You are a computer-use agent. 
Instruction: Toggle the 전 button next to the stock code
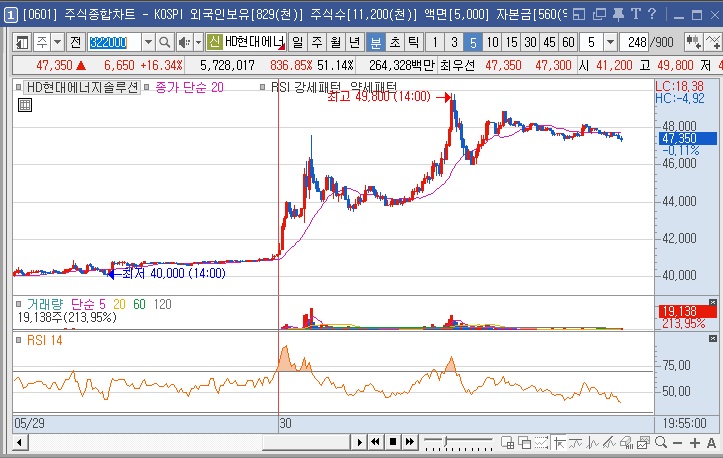pos(75,43)
